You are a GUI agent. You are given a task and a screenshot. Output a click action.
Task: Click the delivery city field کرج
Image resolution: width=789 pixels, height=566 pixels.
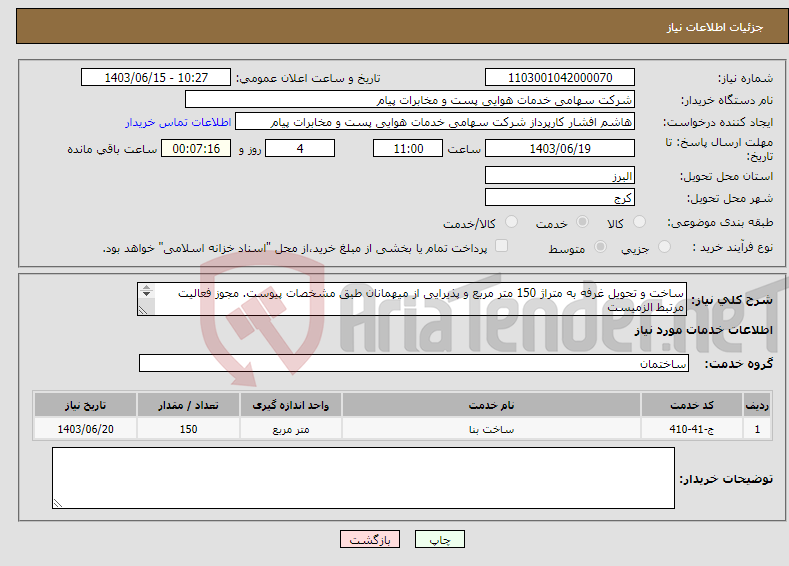(560, 197)
